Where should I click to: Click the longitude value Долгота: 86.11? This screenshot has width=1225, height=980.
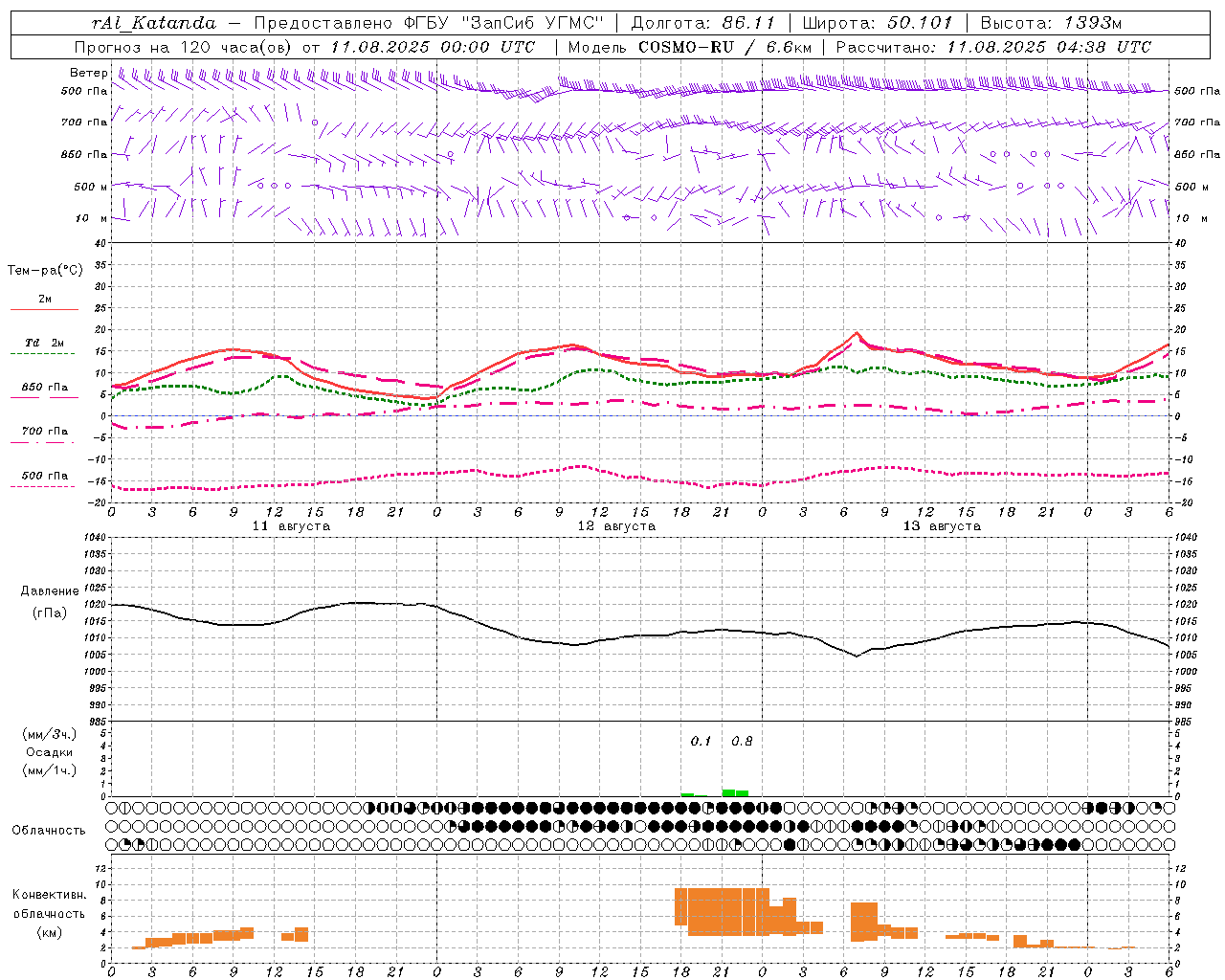pyautogui.click(x=702, y=23)
